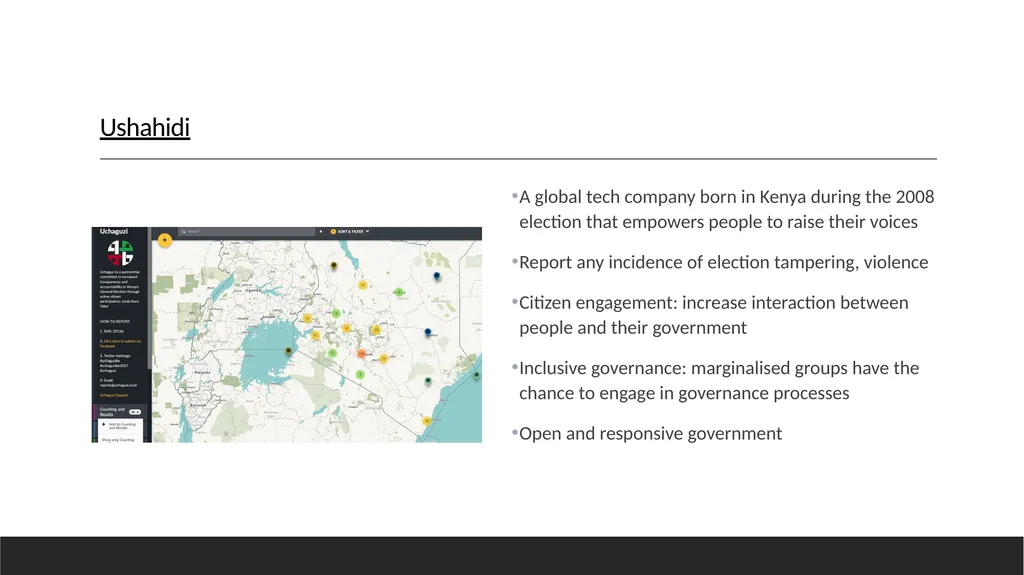This screenshot has height=575, width=1024.
Task: Click the Uchaguzi sidebar scrollbar
Action: point(150,298)
